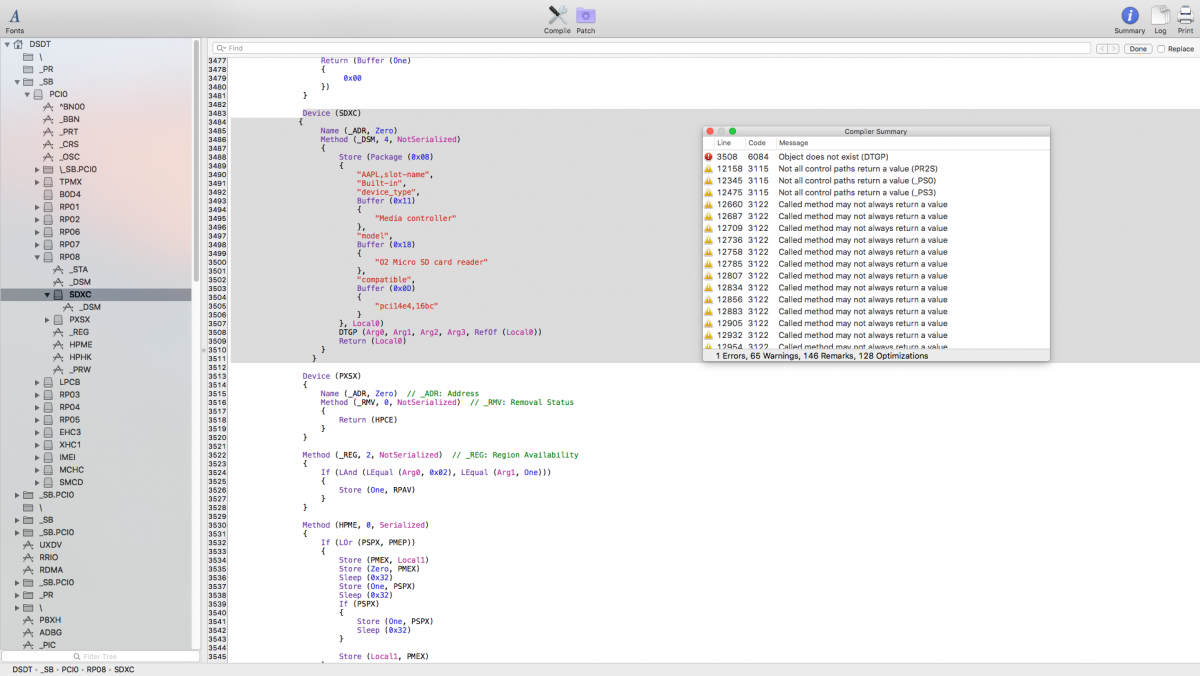Jump to the next find match

click(1113, 49)
